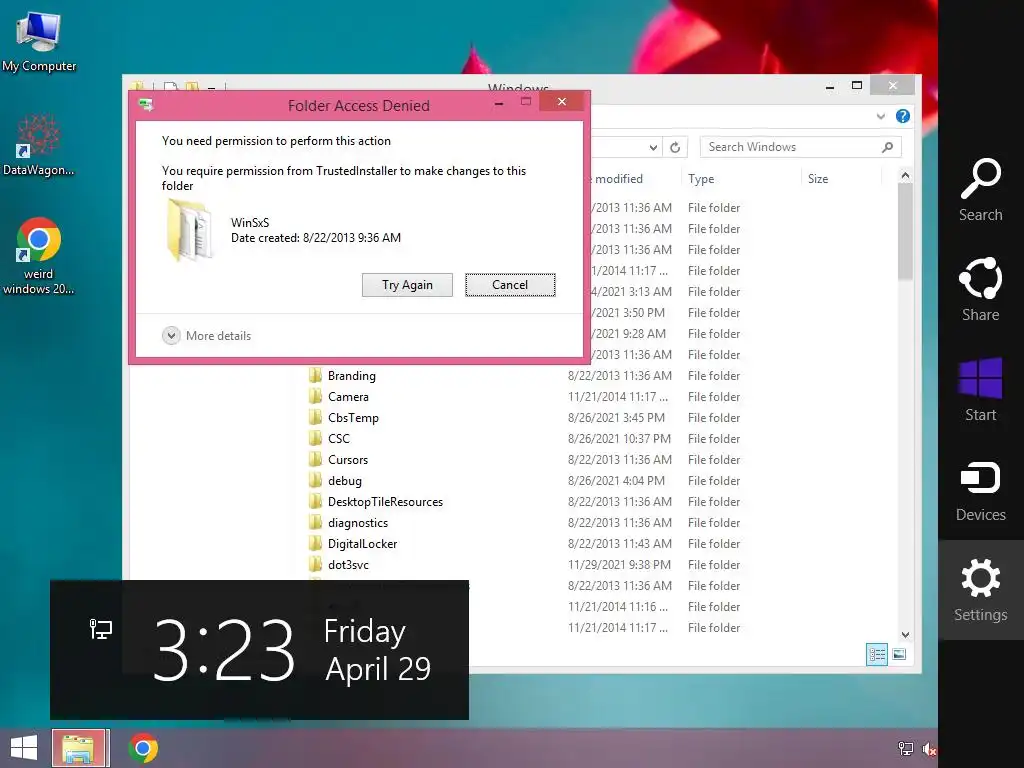Click the 8/26/2021 10:37 PM date cell
This screenshot has width=1024, height=768.
(x=619, y=438)
